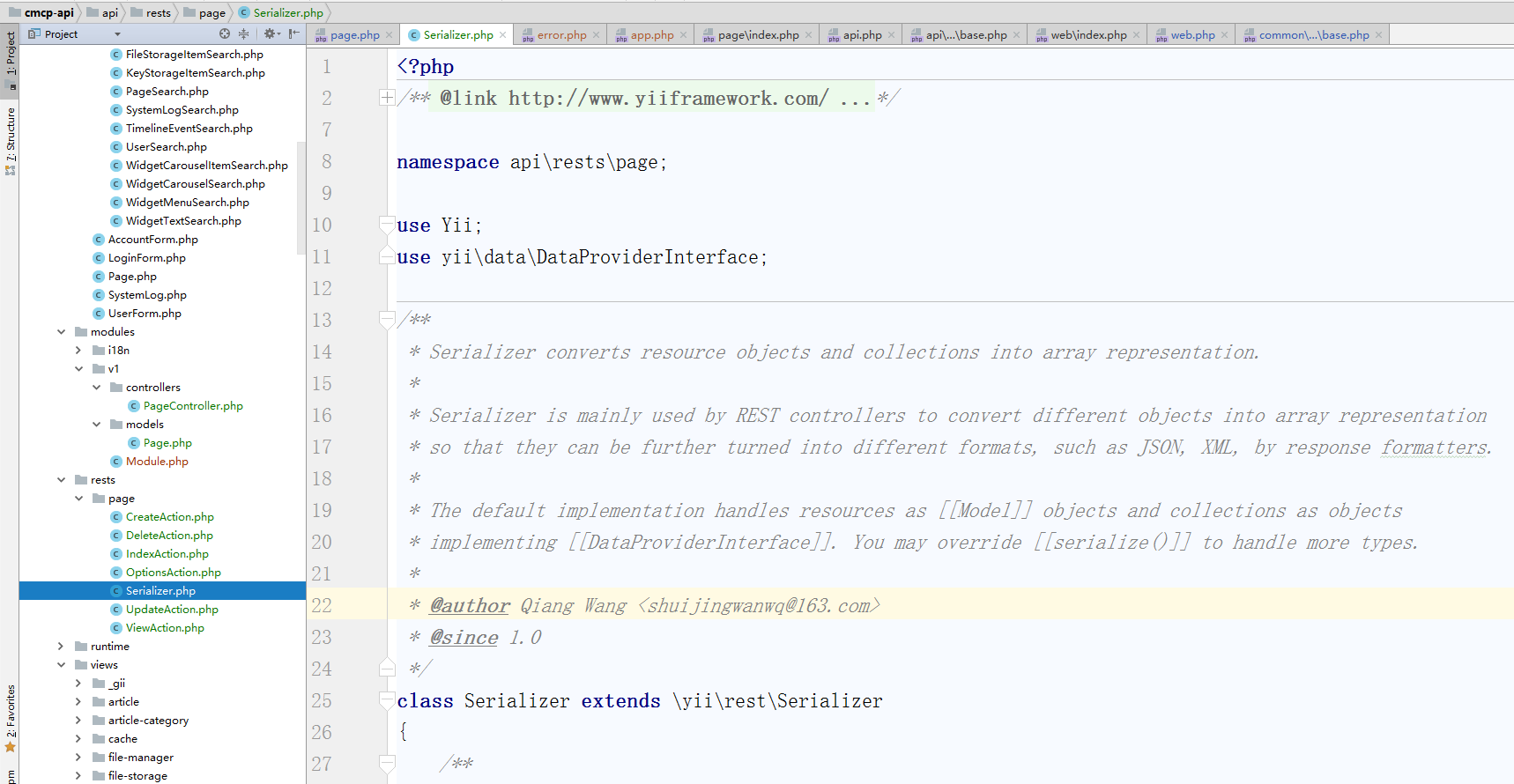The image size is (1514, 784).
Task: Fold the use imports block at line 10
Action: [387, 225]
